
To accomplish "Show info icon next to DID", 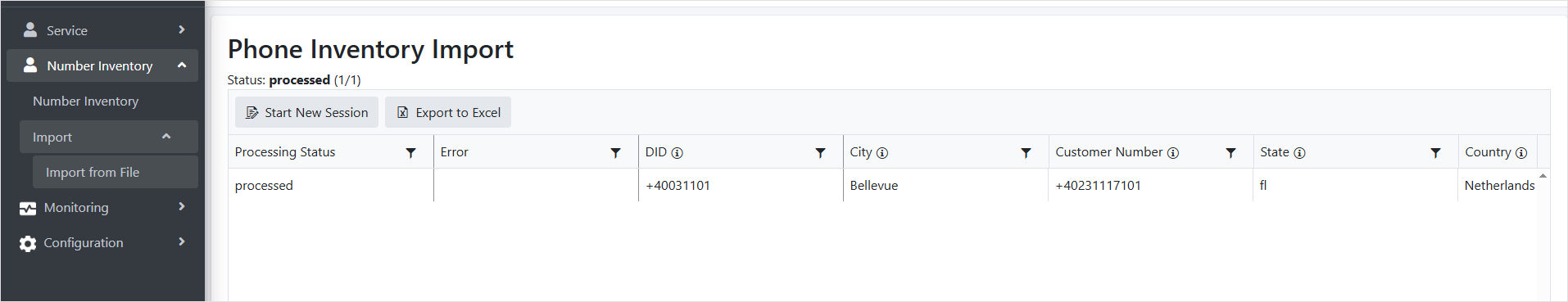I will tap(678, 153).
